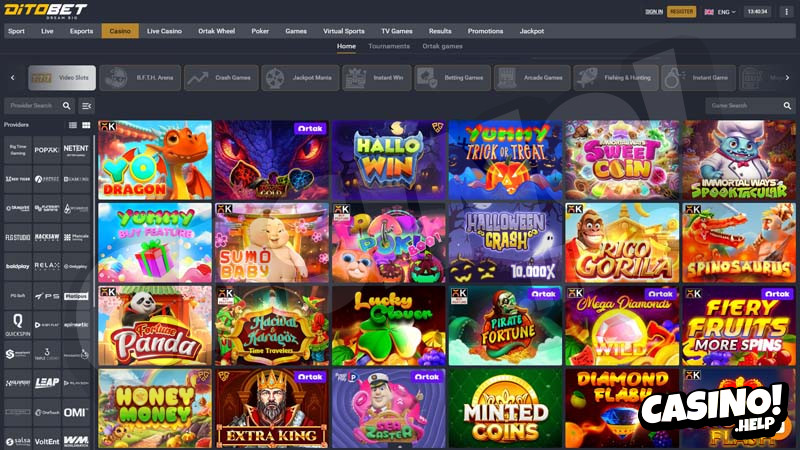Launch the Fortune Panda game

[x=155, y=326]
